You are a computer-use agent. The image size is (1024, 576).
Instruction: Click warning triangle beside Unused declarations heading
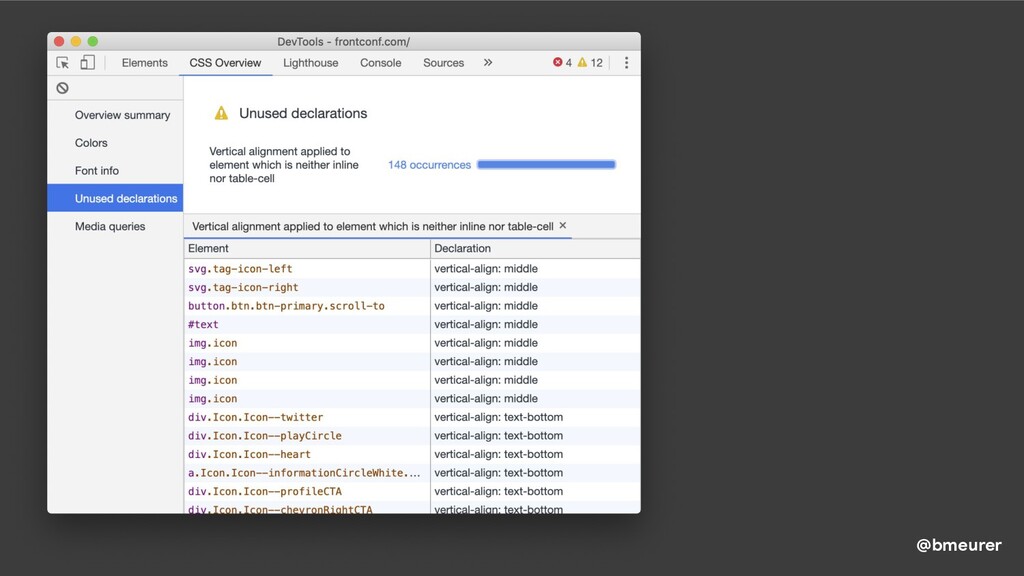point(221,114)
